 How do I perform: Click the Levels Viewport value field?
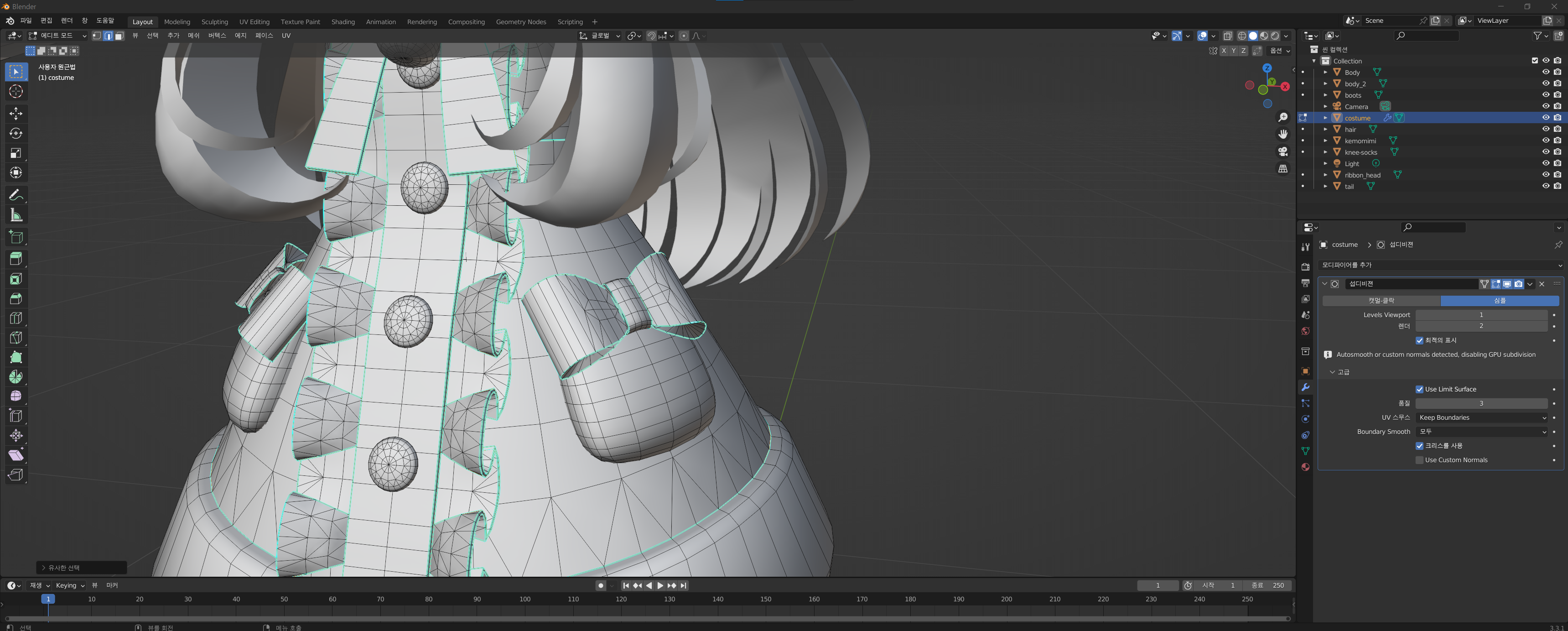click(x=1481, y=315)
